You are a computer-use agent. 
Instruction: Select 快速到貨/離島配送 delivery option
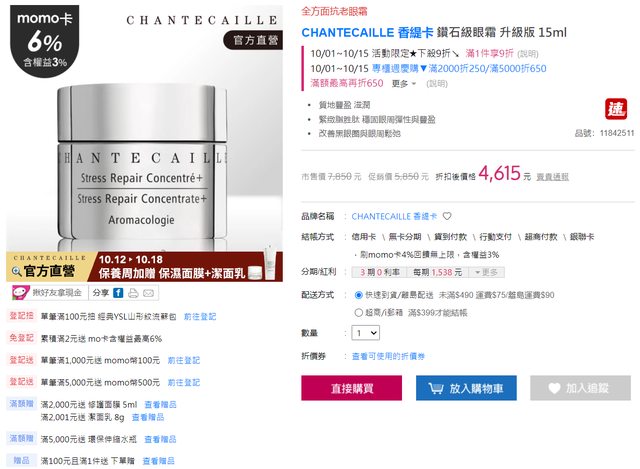point(358,295)
